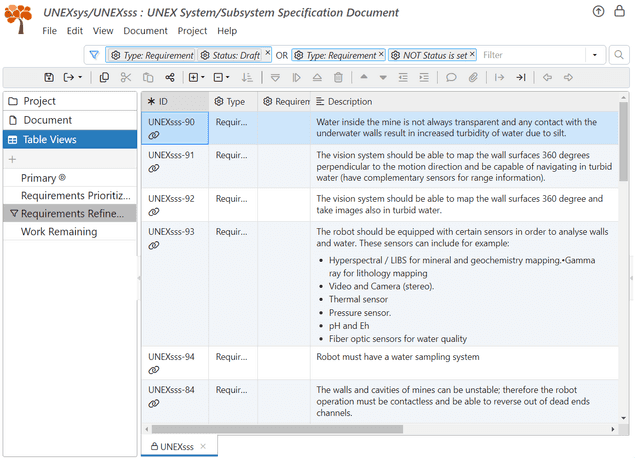The image size is (635, 458).
Task: Click the copy icon in the toolbar
Action: click(x=104, y=77)
